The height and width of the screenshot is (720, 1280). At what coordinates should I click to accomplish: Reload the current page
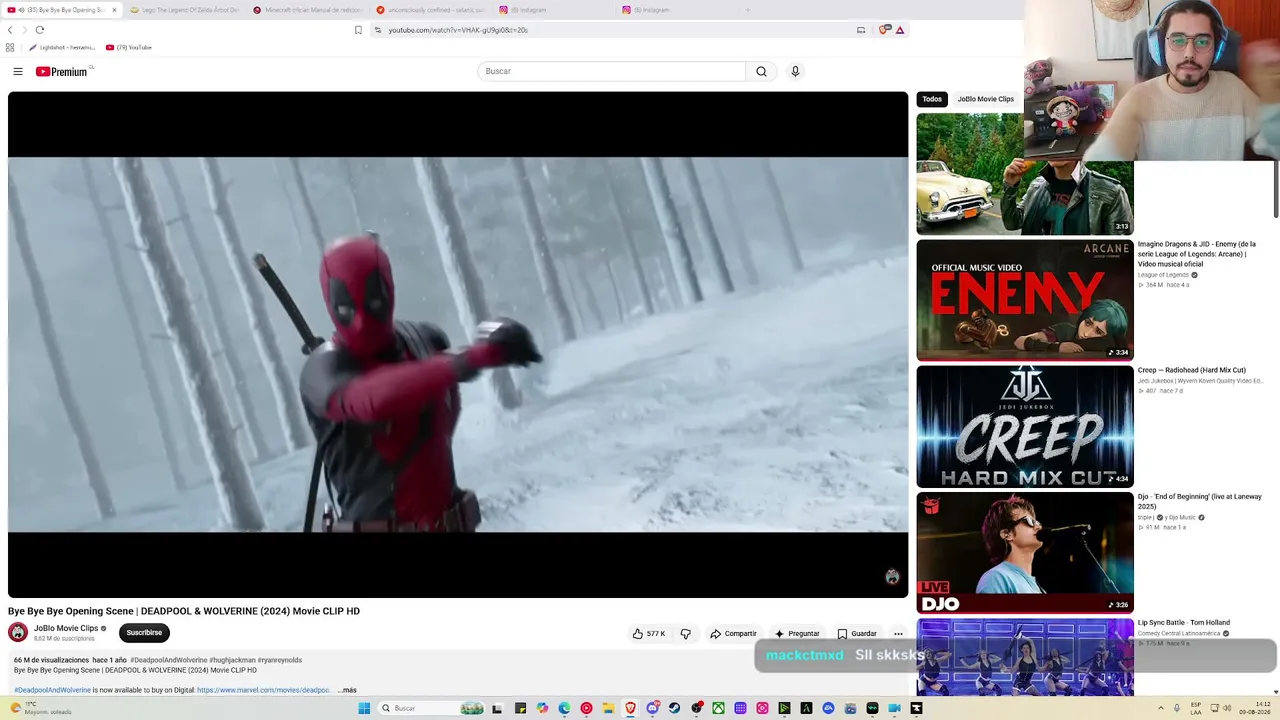pyautogui.click(x=40, y=30)
